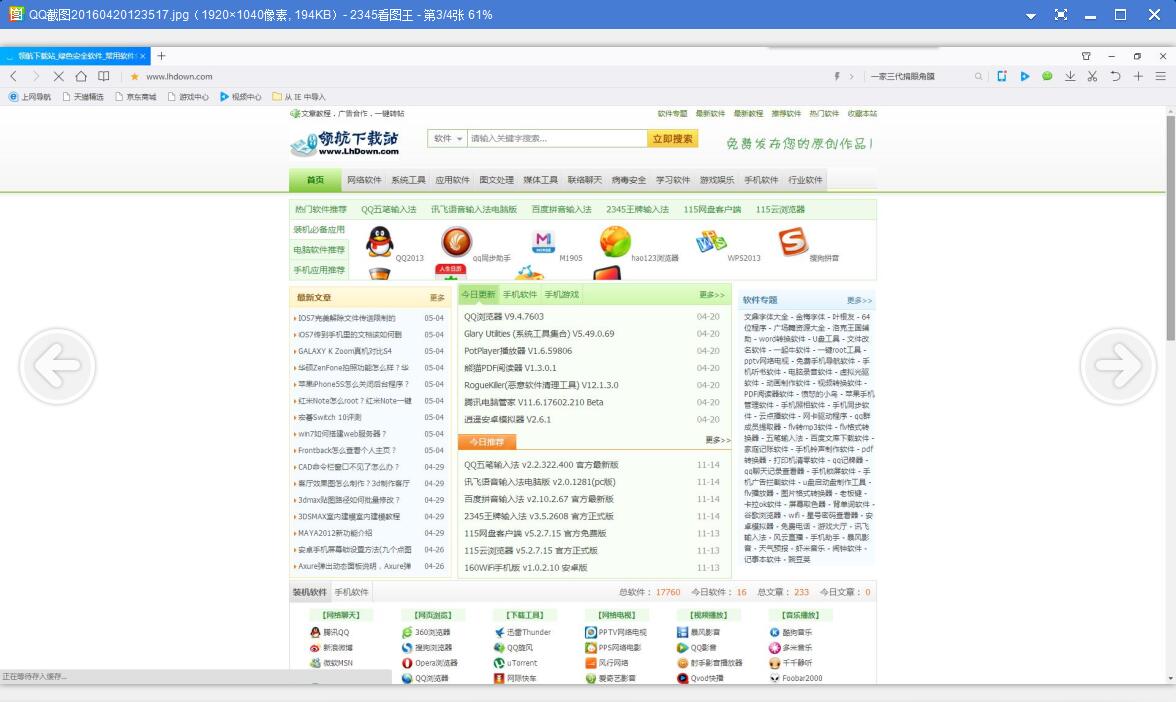This screenshot has width=1176, height=702.
Task: Switch to the 装机软件 tab
Action: (310, 592)
